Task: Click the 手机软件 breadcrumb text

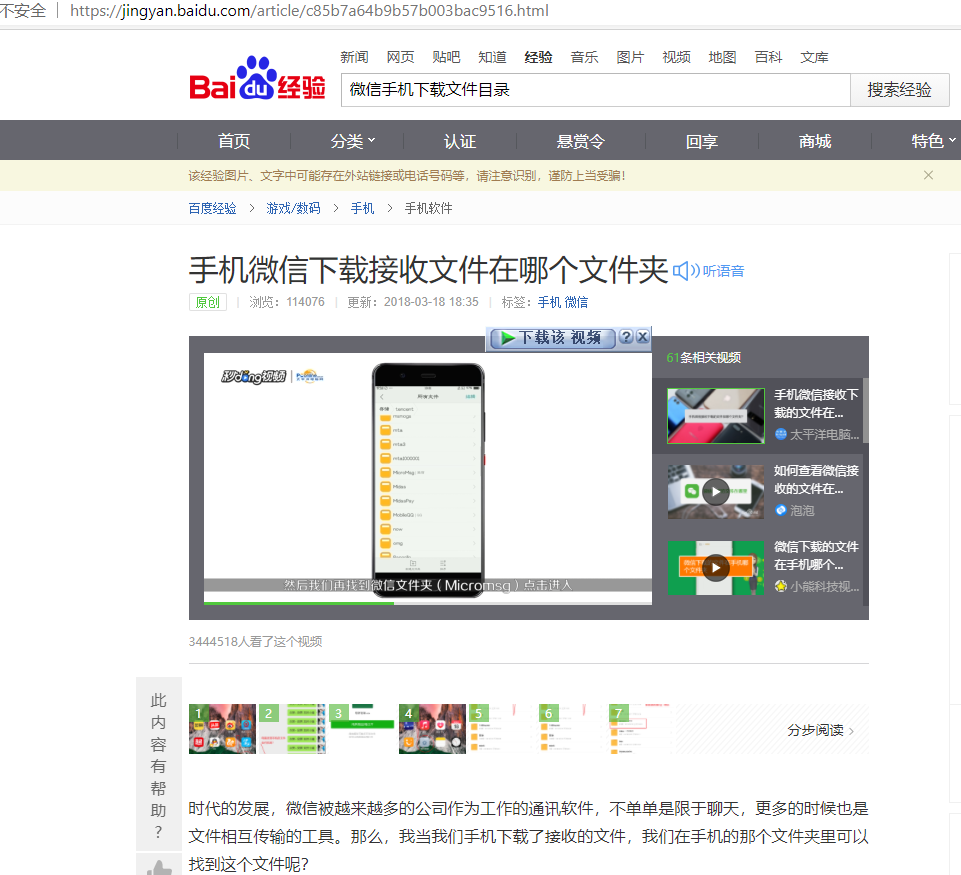Action: click(428, 208)
